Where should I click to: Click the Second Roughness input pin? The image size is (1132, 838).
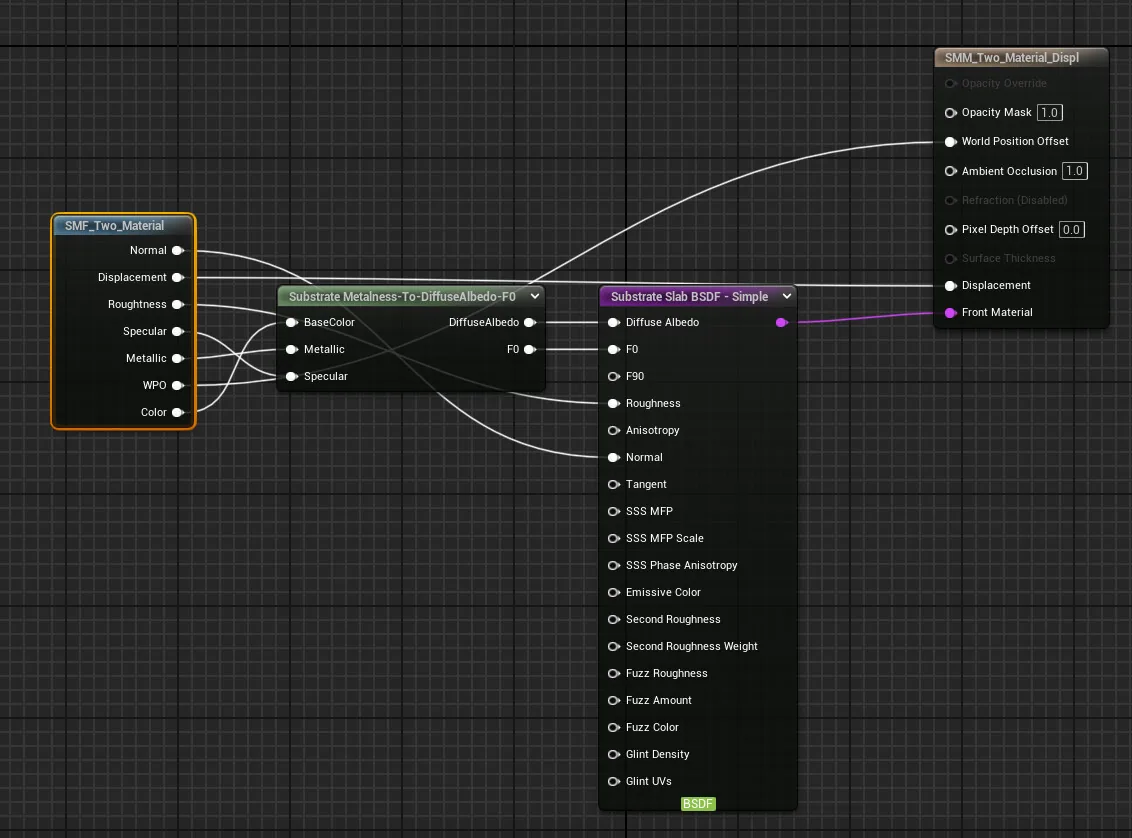pos(614,619)
